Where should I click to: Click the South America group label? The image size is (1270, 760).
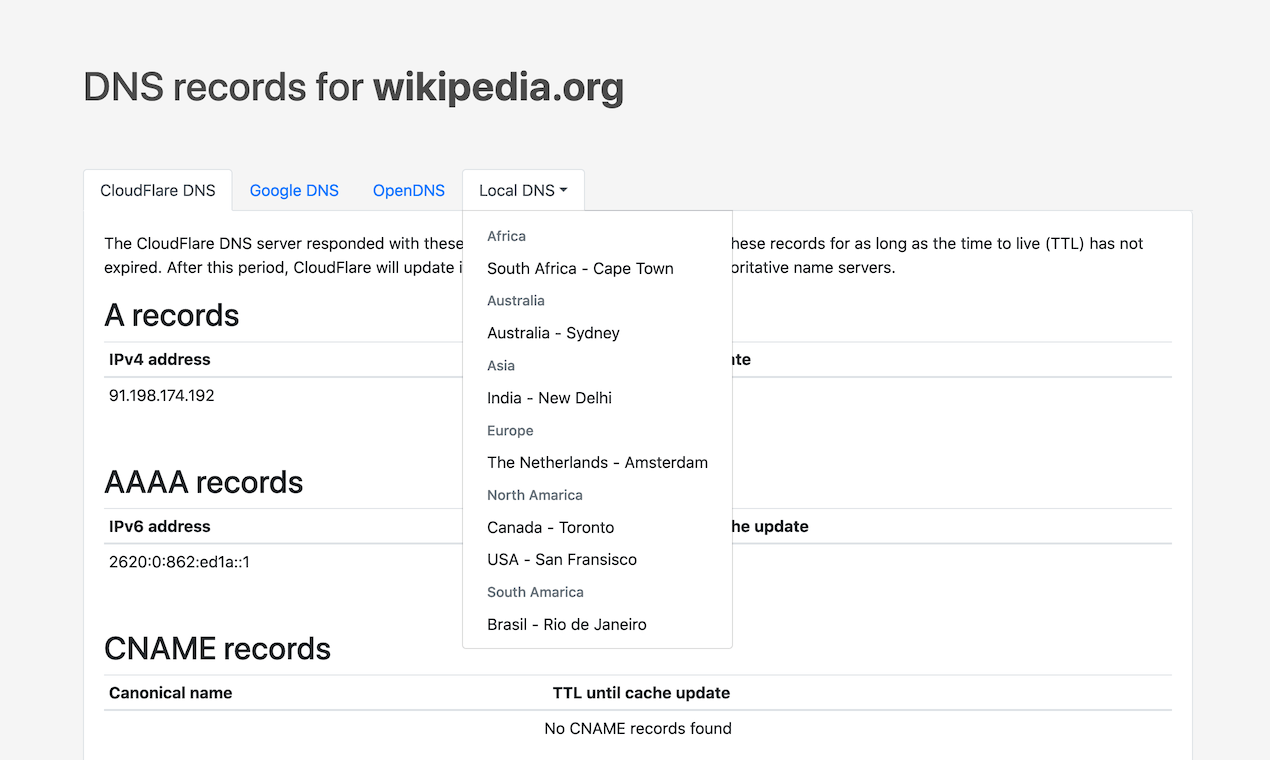535,592
